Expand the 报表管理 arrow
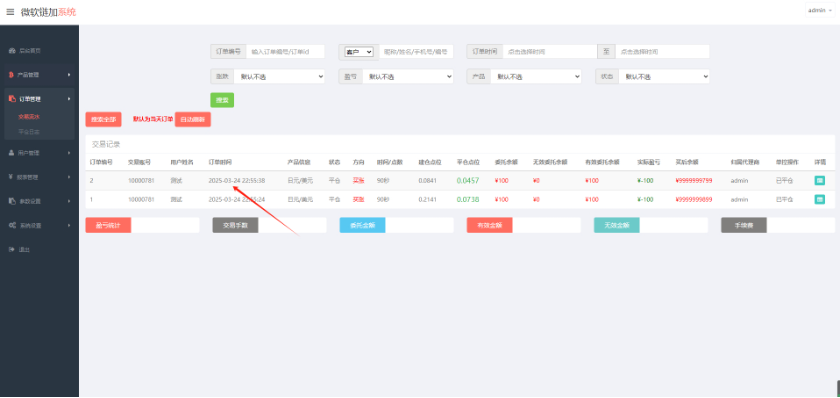840x398 pixels. coord(69,177)
